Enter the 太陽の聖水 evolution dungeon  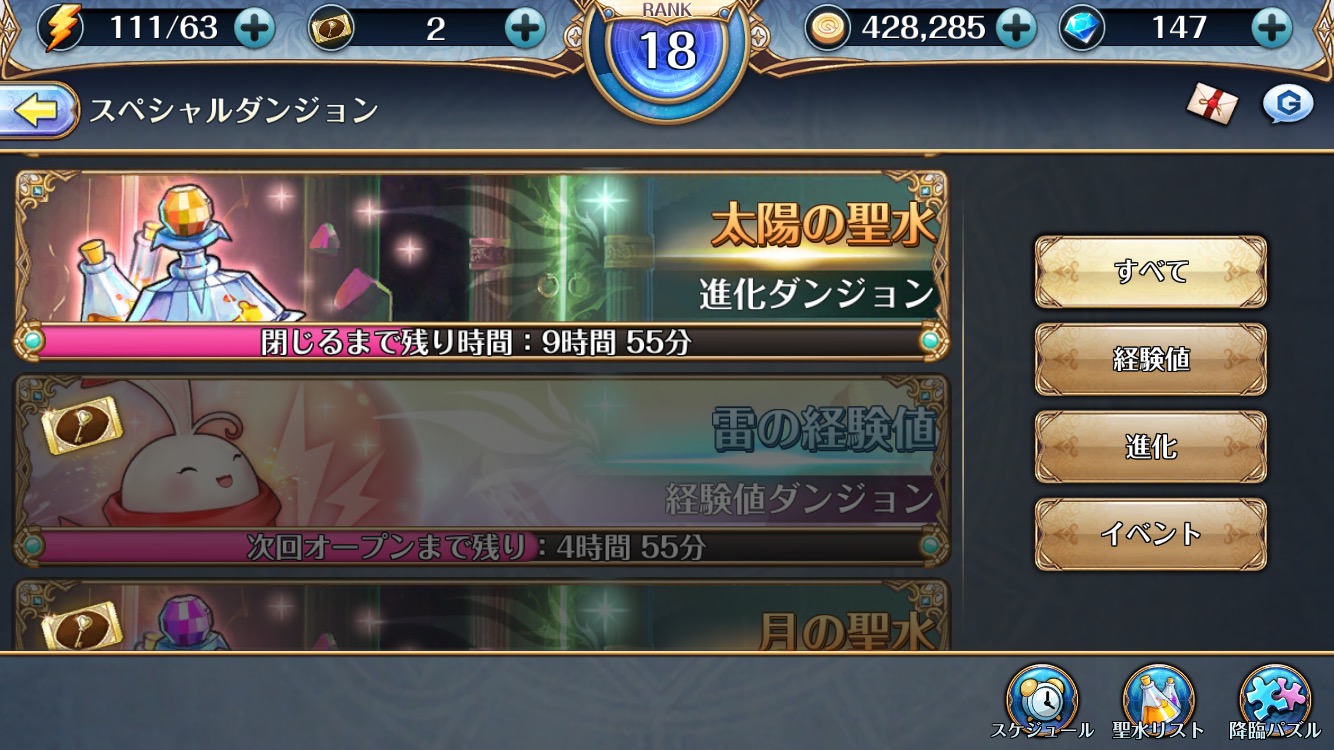click(x=481, y=265)
